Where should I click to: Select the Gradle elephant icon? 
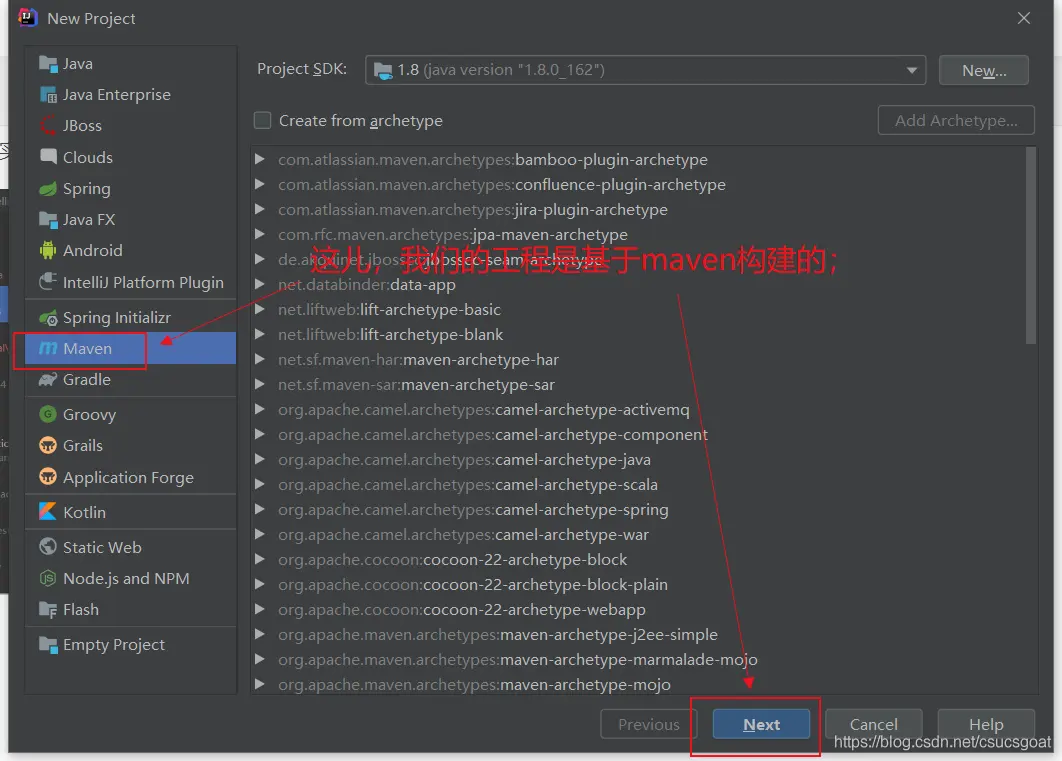(x=47, y=380)
